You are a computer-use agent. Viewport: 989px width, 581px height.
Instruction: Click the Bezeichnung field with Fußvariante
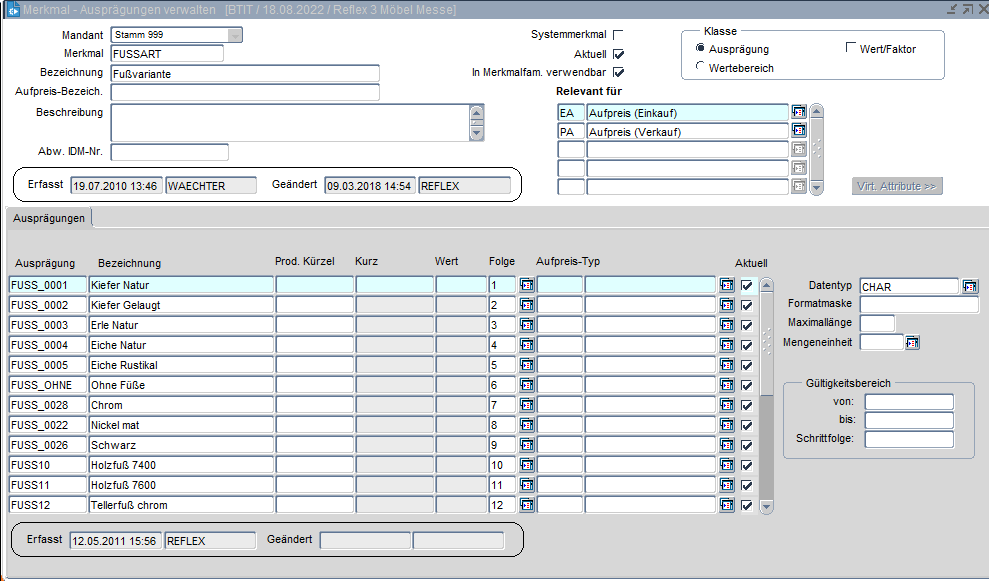pyautogui.click(x=245, y=73)
